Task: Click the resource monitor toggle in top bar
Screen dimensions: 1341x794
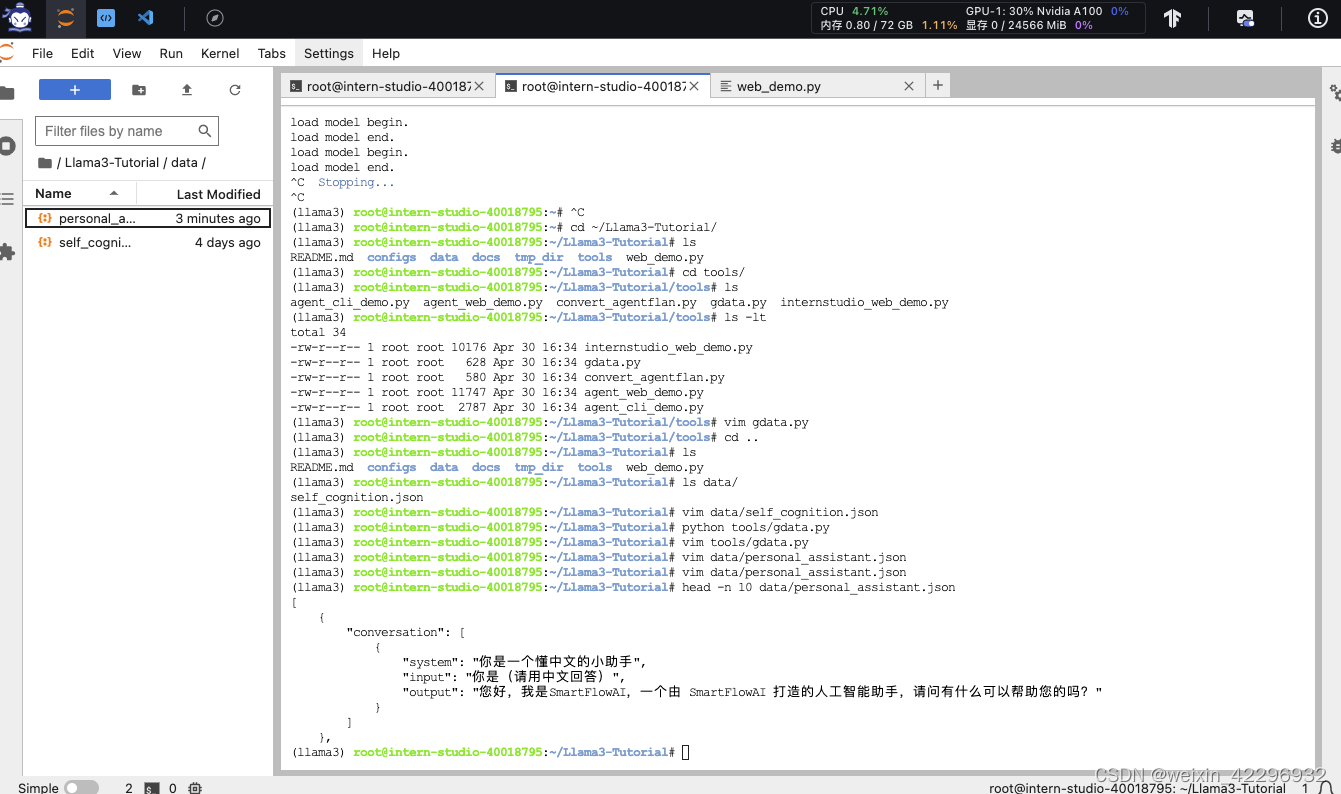Action: point(1245,17)
